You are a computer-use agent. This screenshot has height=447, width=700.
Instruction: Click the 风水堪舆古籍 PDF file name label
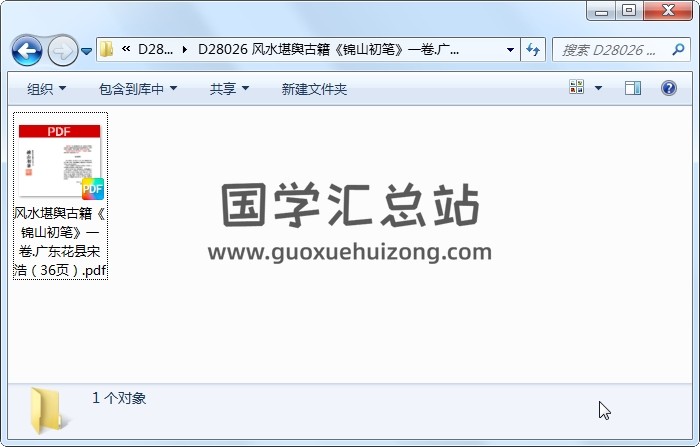(60, 242)
